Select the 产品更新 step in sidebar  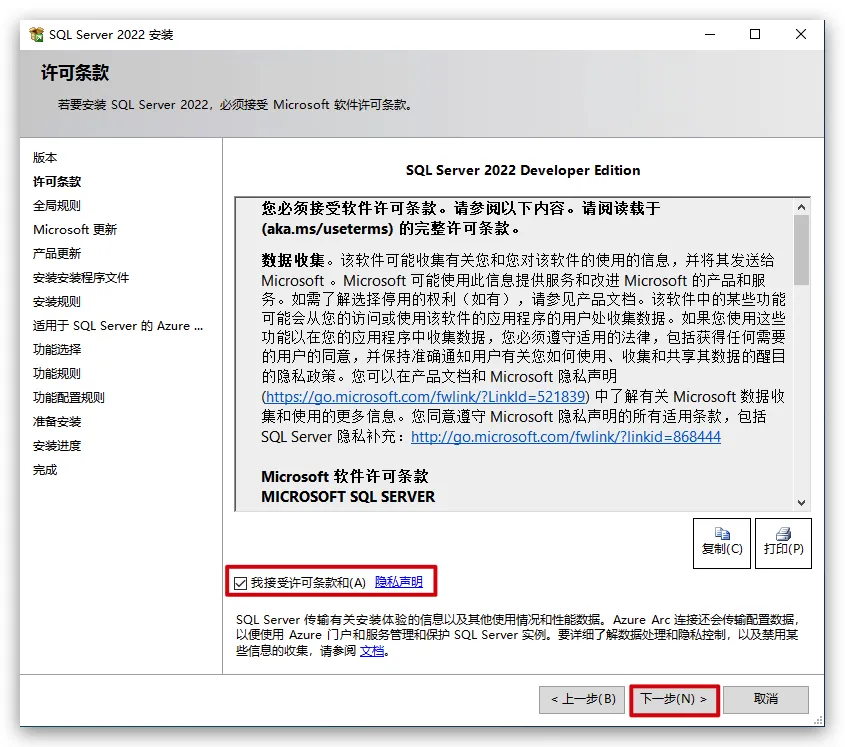coord(57,253)
